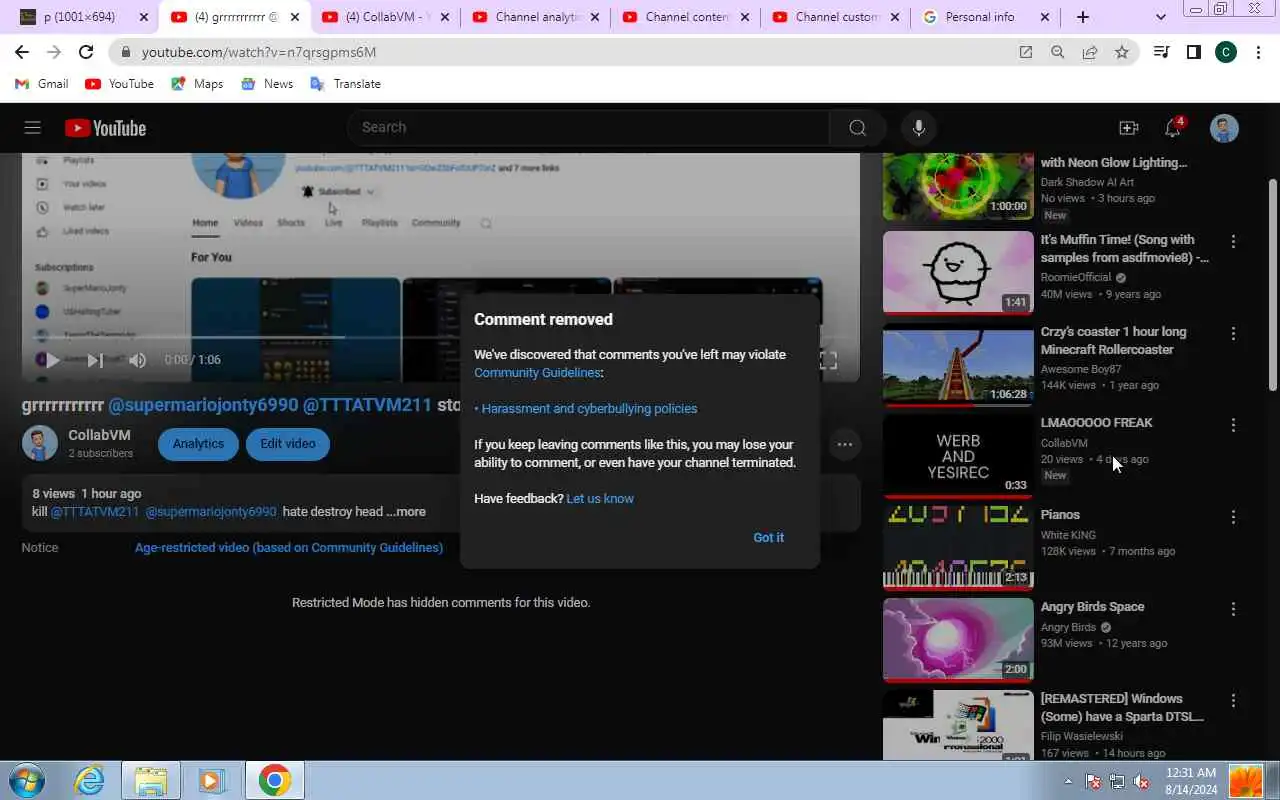Mute the video volume
Image resolution: width=1280 pixels, height=800 pixels.
138,360
